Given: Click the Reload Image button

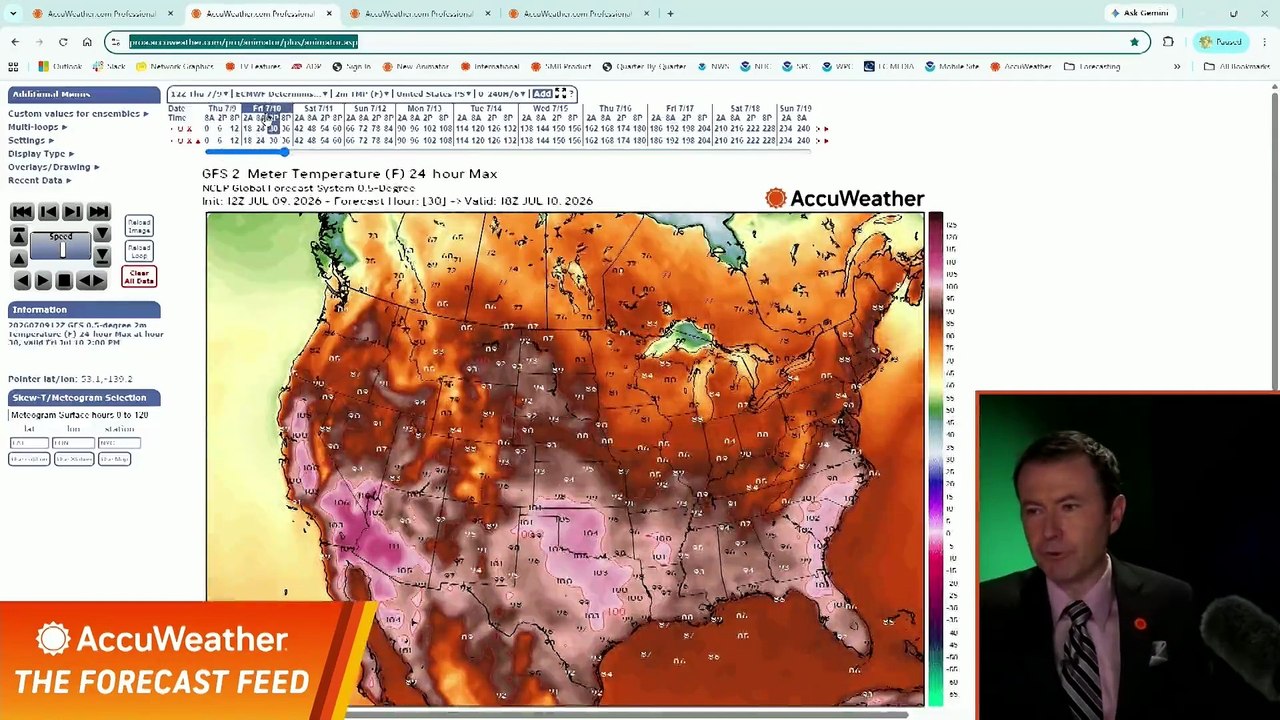Looking at the screenshot, I should [139, 227].
